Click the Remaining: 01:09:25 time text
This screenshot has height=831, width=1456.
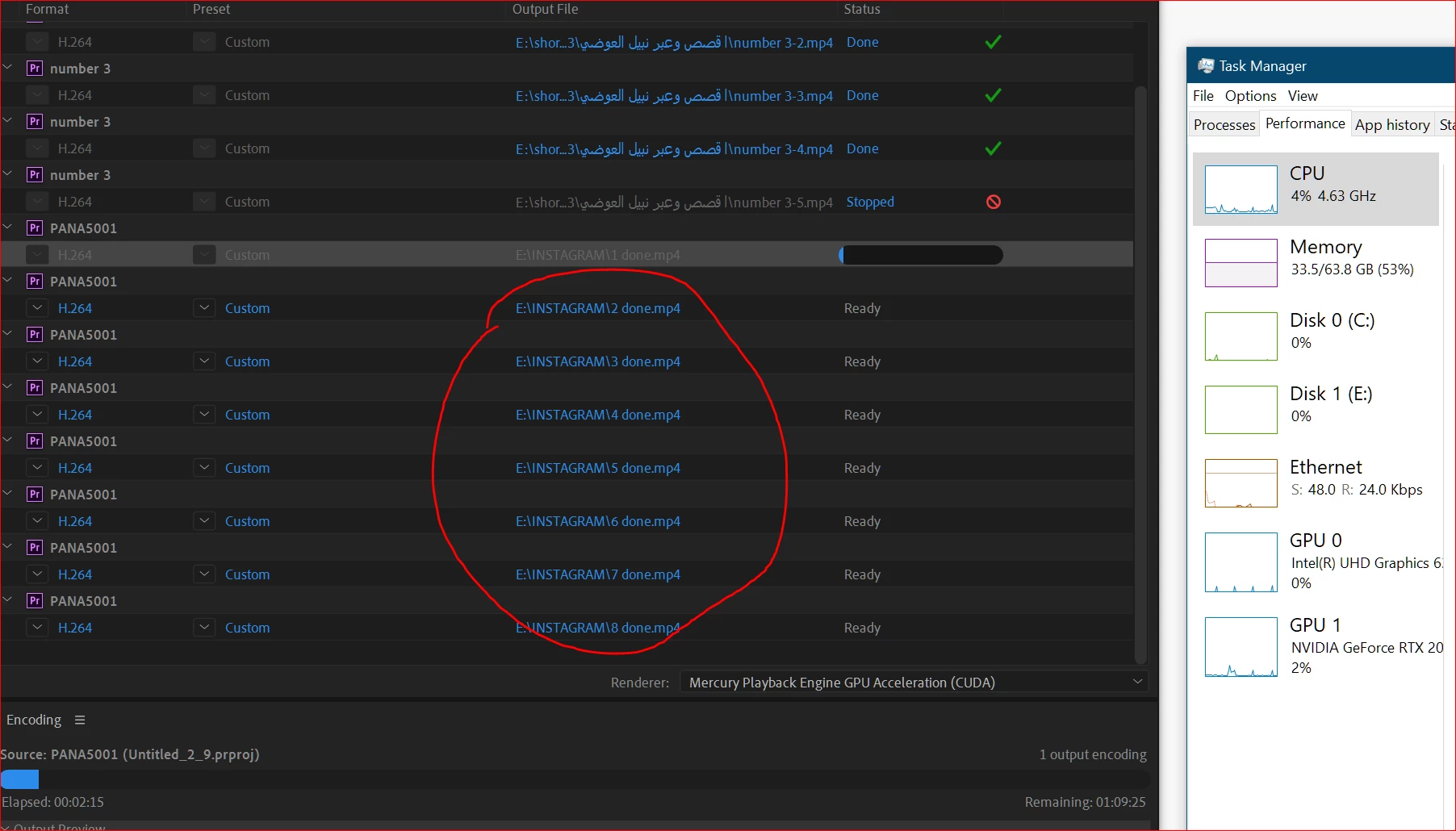(x=1086, y=802)
